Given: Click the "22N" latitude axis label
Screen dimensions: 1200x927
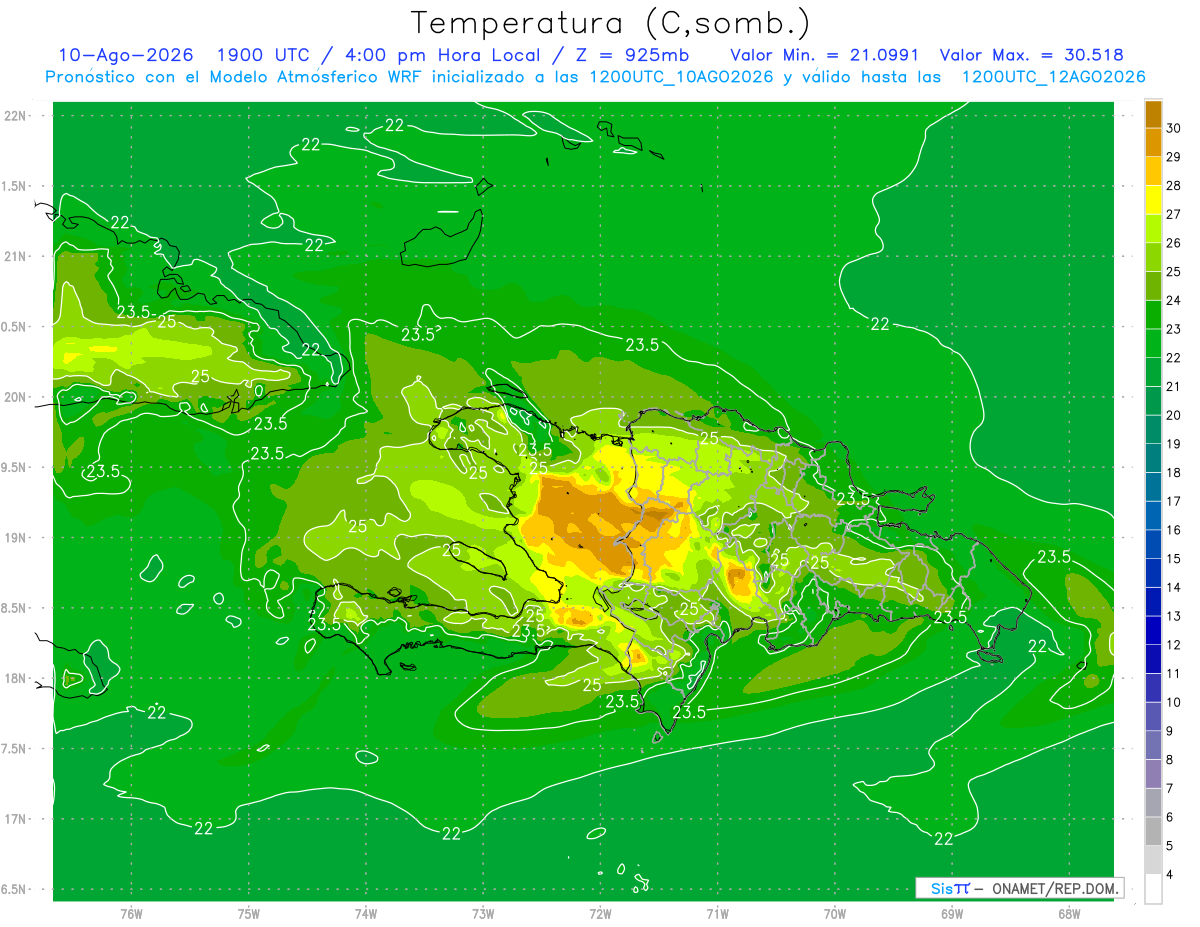Looking at the screenshot, I should coord(16,116).
